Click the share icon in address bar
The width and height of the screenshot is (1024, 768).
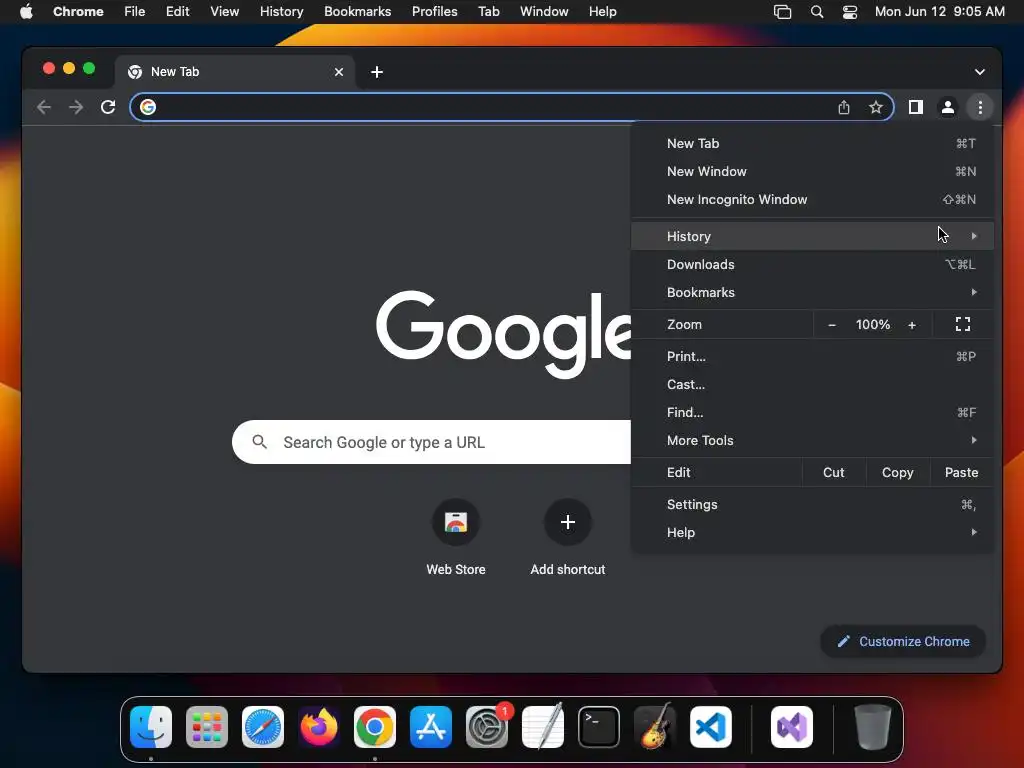pos(844,107)
